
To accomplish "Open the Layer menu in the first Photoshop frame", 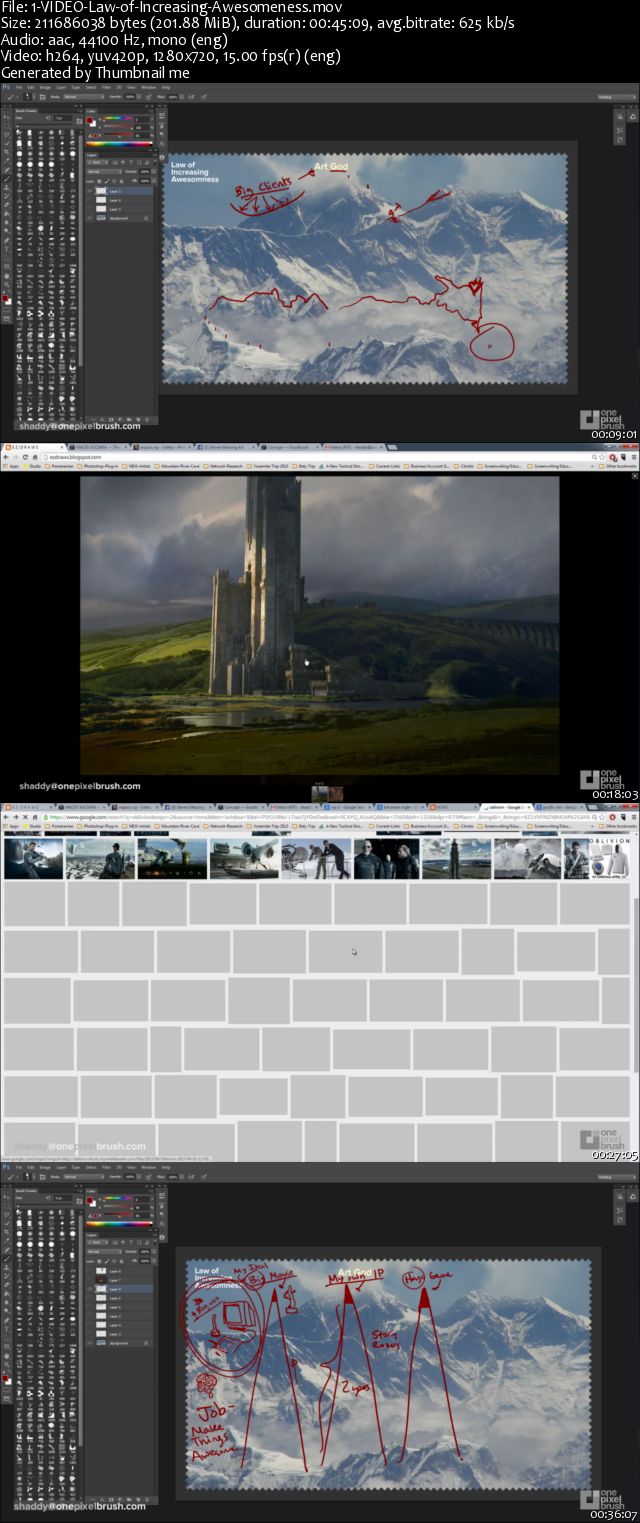I will pyautogui.click(x=61, y=87).
